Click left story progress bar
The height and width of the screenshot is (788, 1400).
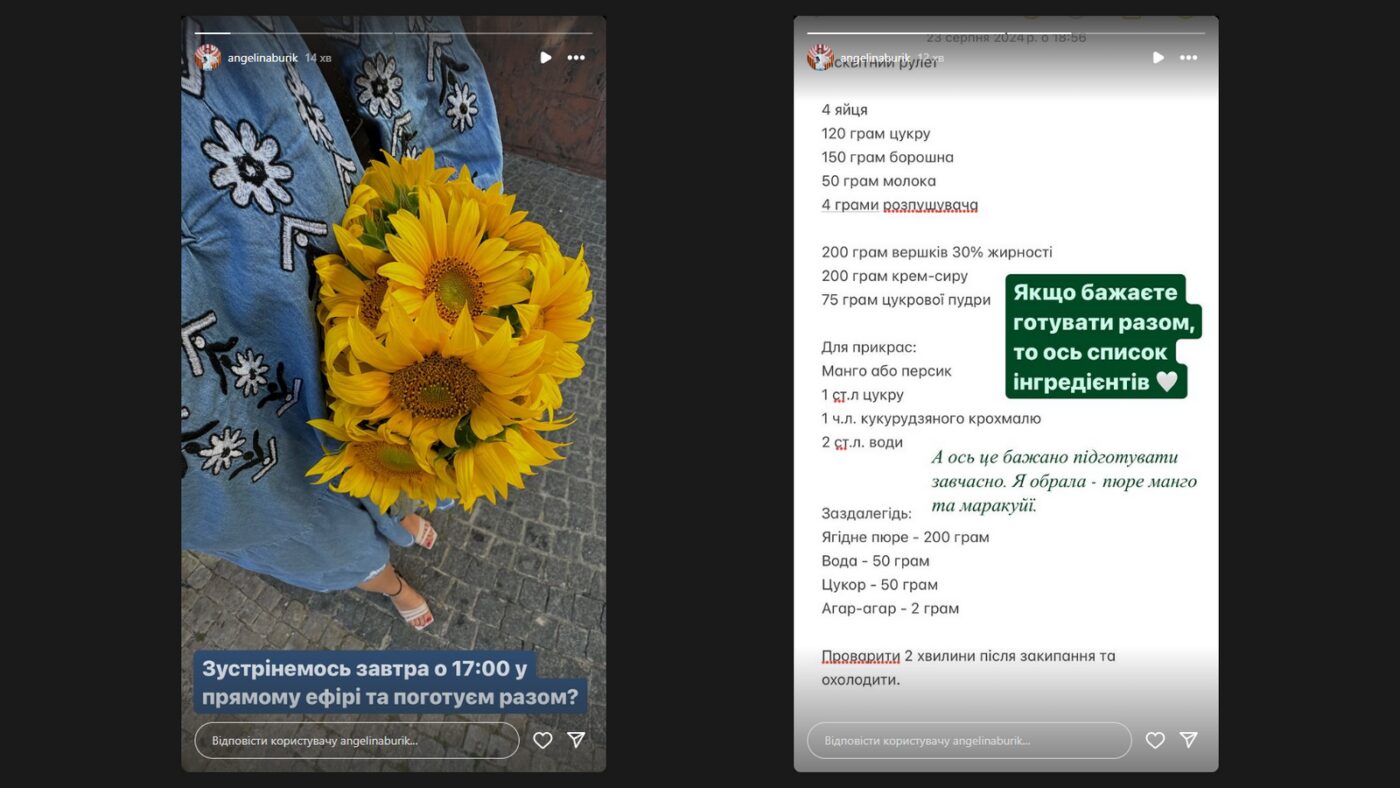click(x=393, y=33)
